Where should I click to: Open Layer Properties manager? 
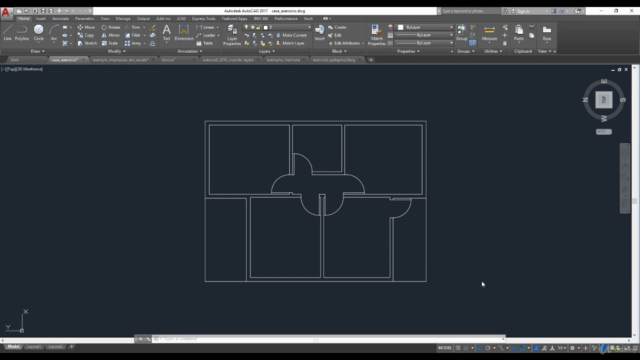pos(232,34)
